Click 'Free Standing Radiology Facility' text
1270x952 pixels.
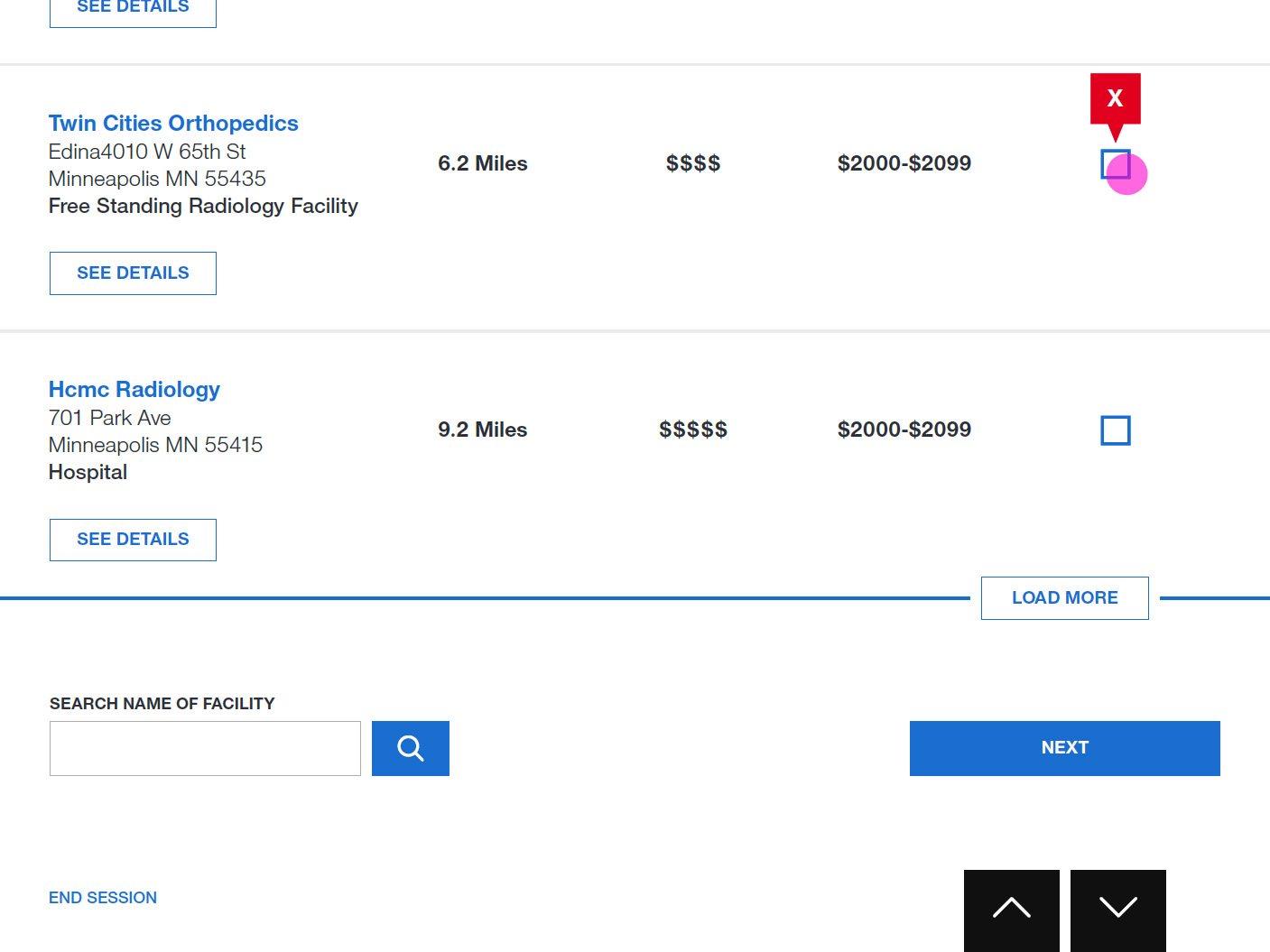point(203,207)
